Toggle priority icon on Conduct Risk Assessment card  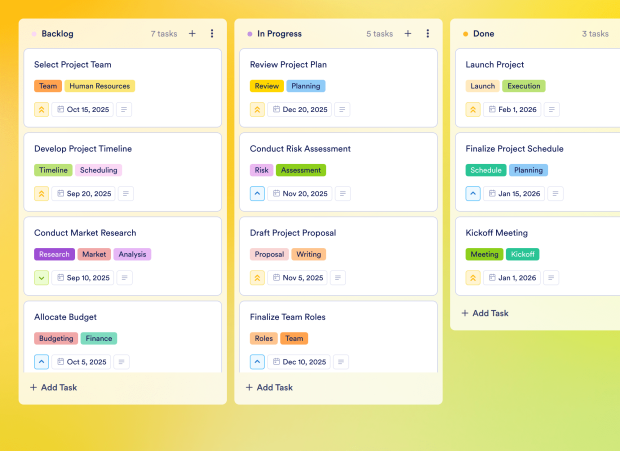[258, 193]
